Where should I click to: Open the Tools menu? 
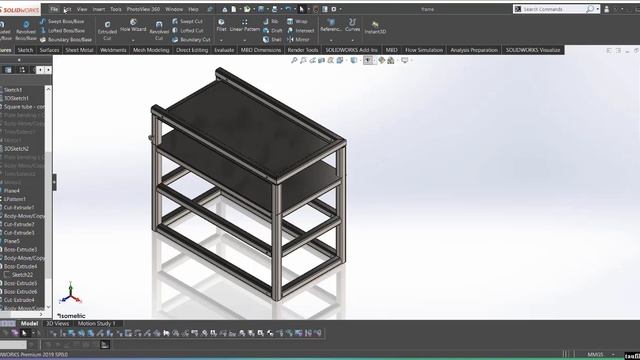116,9
